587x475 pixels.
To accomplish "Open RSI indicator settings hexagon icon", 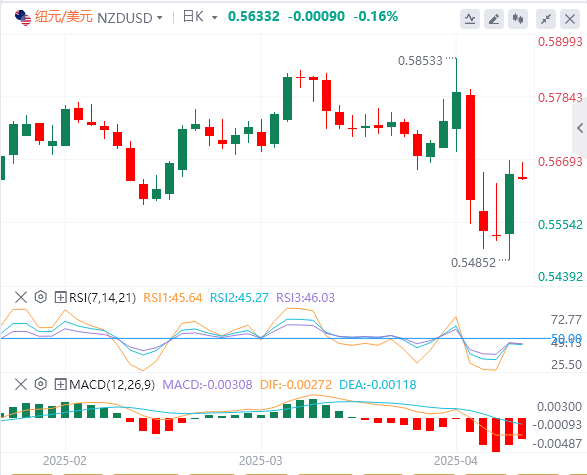I will pos(40,297).
